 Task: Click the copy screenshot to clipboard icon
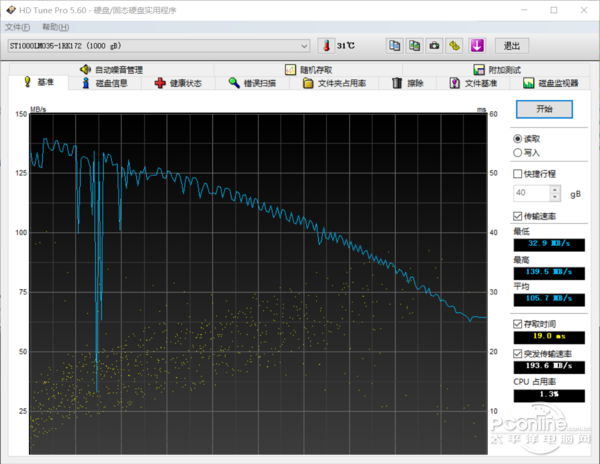pos(415,46)
